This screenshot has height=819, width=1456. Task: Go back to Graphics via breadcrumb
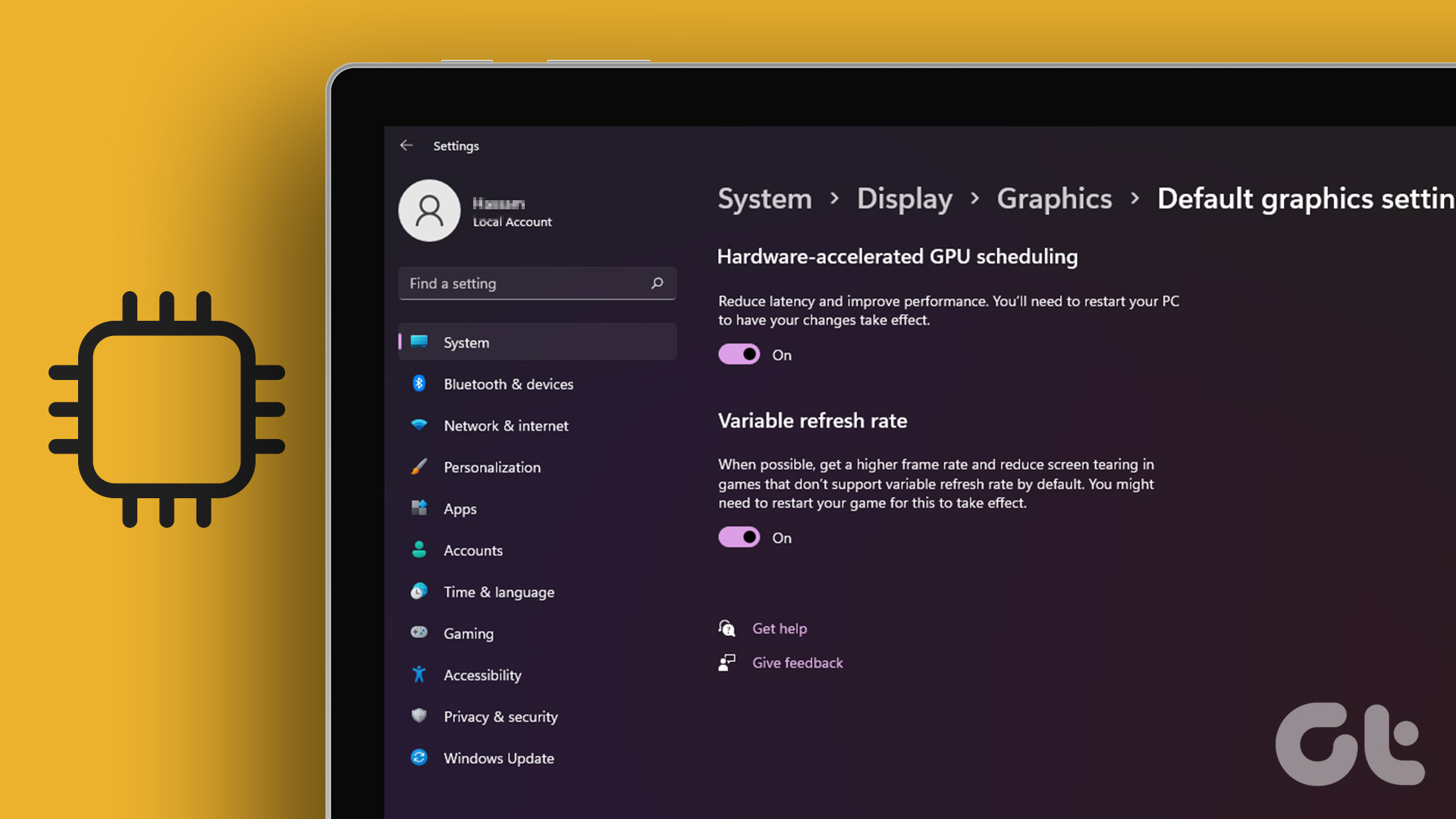(x=1054, y=199)
